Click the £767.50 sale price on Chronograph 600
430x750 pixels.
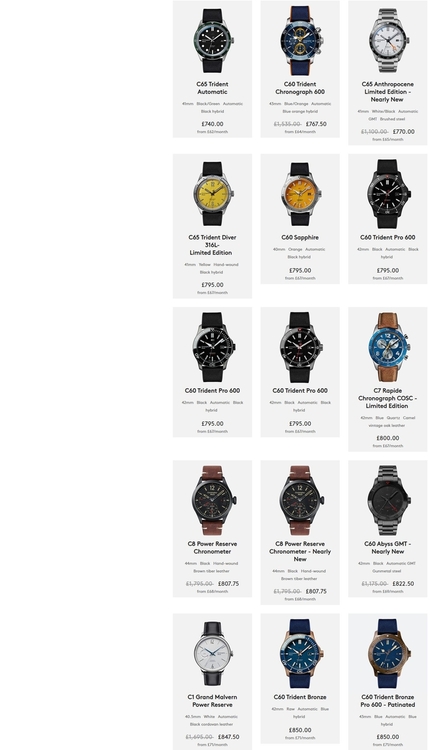[x=316, y=124]
